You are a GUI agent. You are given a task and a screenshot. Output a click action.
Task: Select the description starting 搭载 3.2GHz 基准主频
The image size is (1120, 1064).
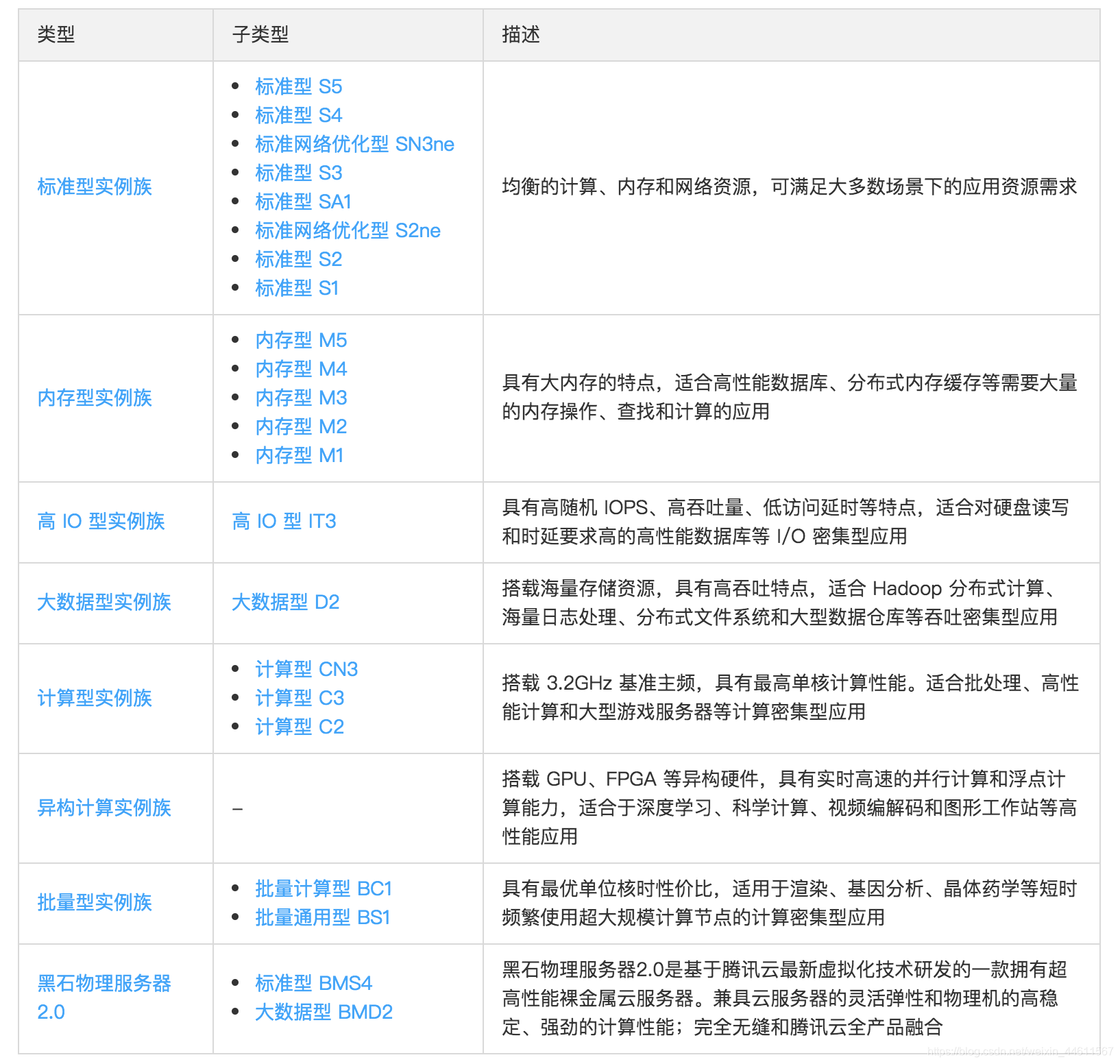[790, 697]
